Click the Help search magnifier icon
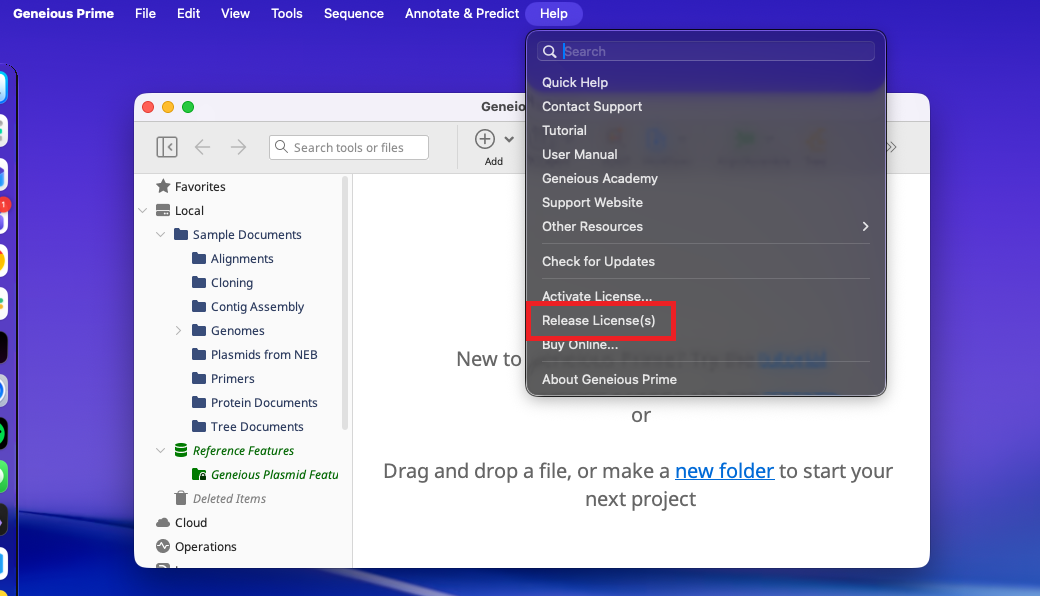Viewport: 1040px width, 596px height. [x=549, y=52]
